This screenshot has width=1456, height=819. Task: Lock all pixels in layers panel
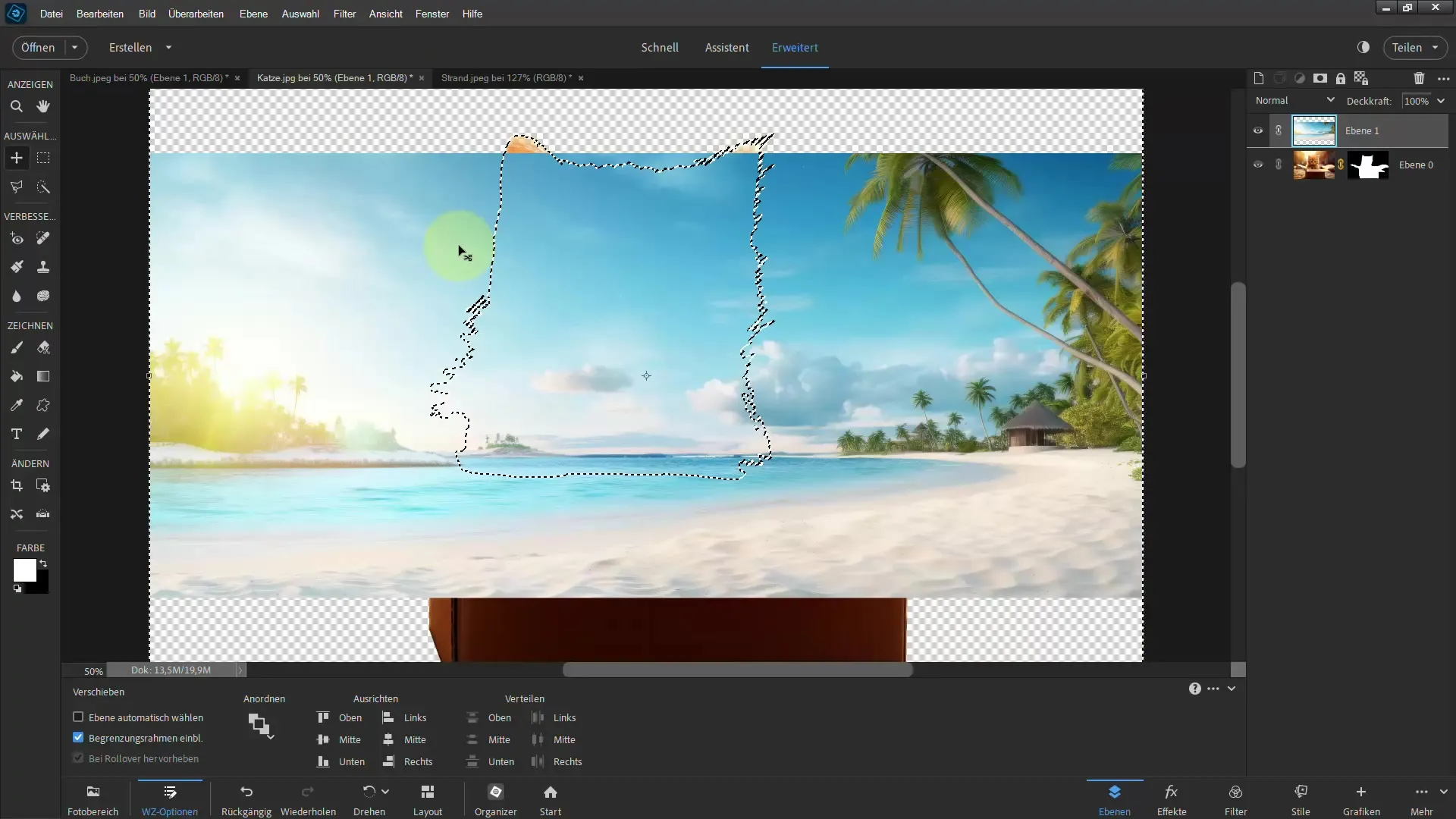[1341, 78]
